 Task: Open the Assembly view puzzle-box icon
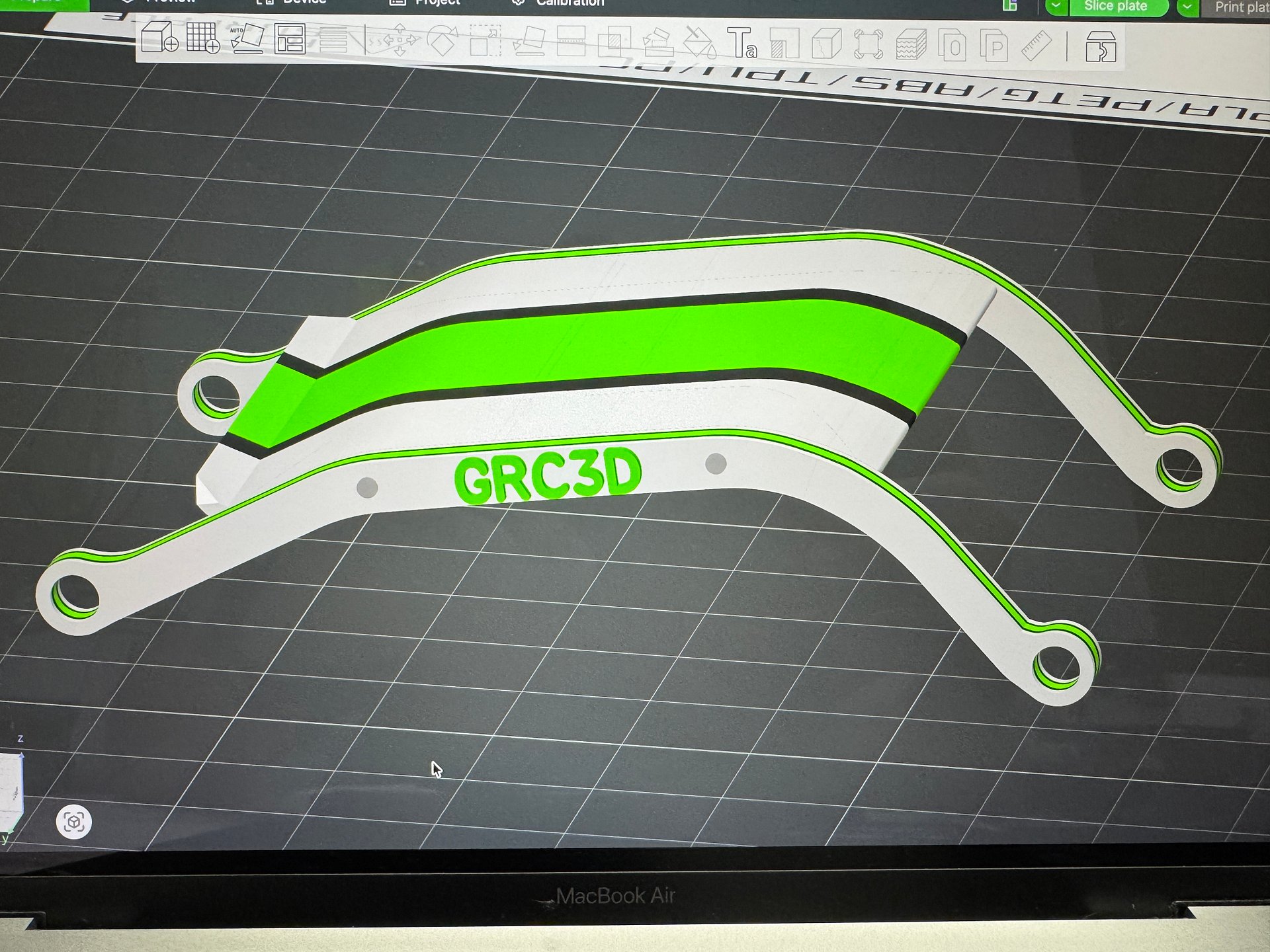point(1101,47)
